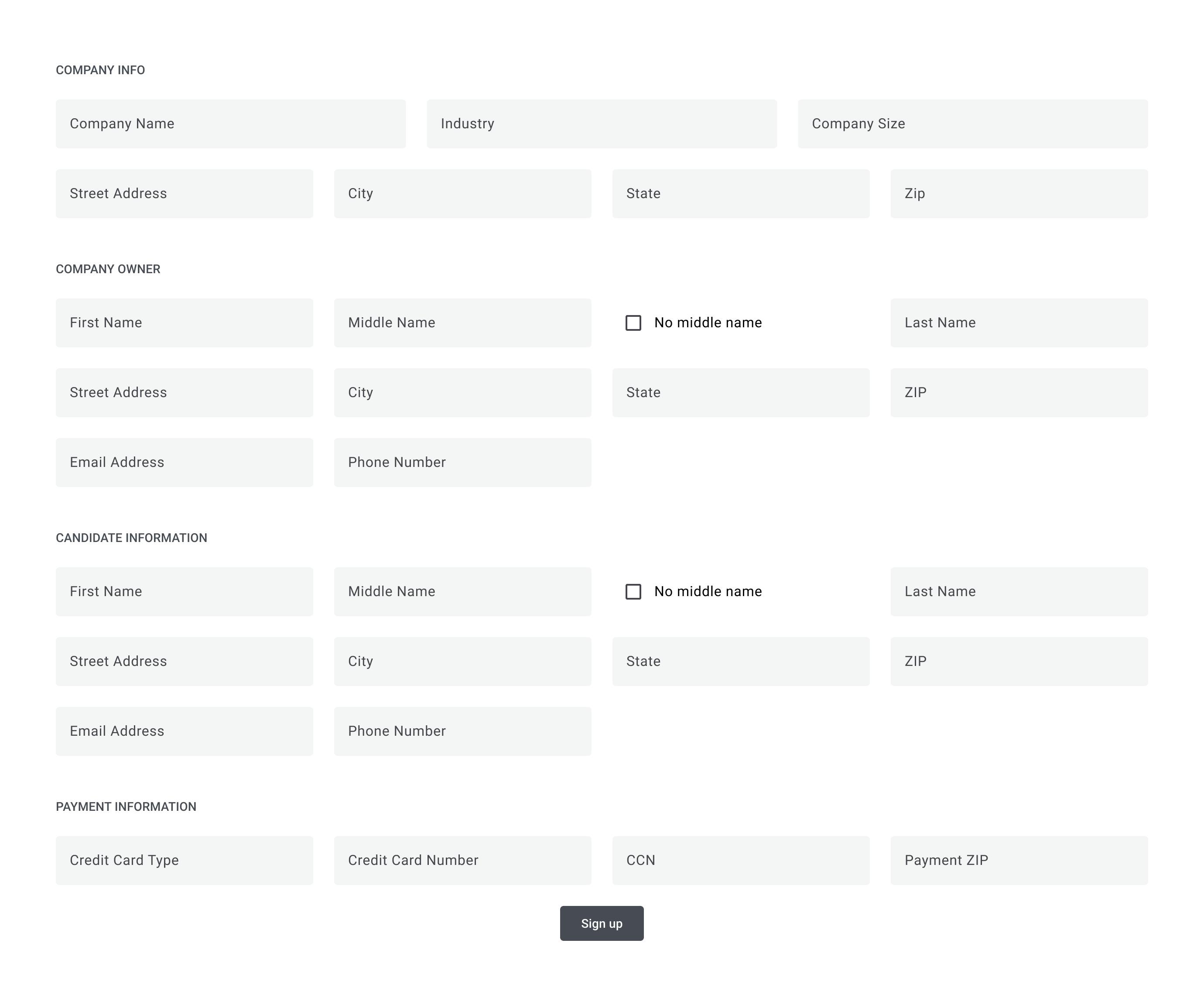Screen dimensions: 1204x981
Task: Click the Payment ZIP field
Action: pos(1019,861)
